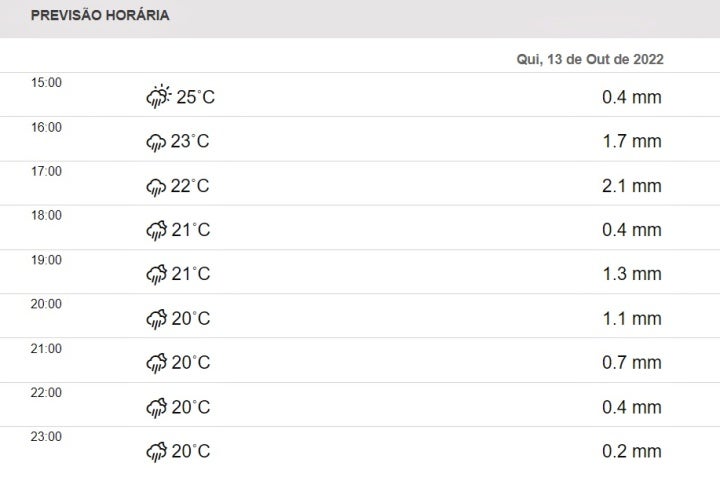720x478 pixels.
Task: Click the 15:00 sun and rain icon
Action: click(159, 97)
